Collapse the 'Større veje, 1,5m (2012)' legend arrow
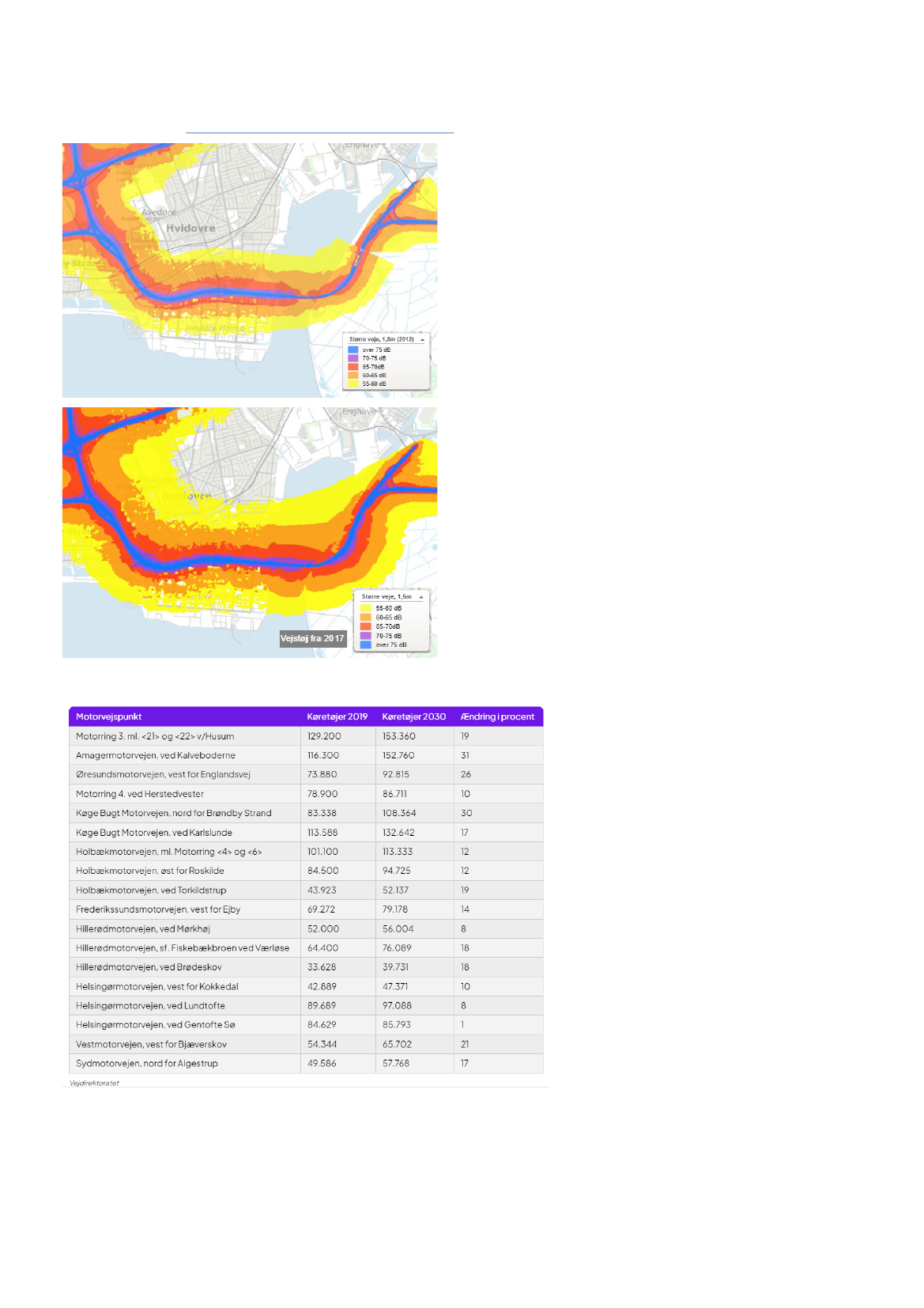 coord(422,339)
